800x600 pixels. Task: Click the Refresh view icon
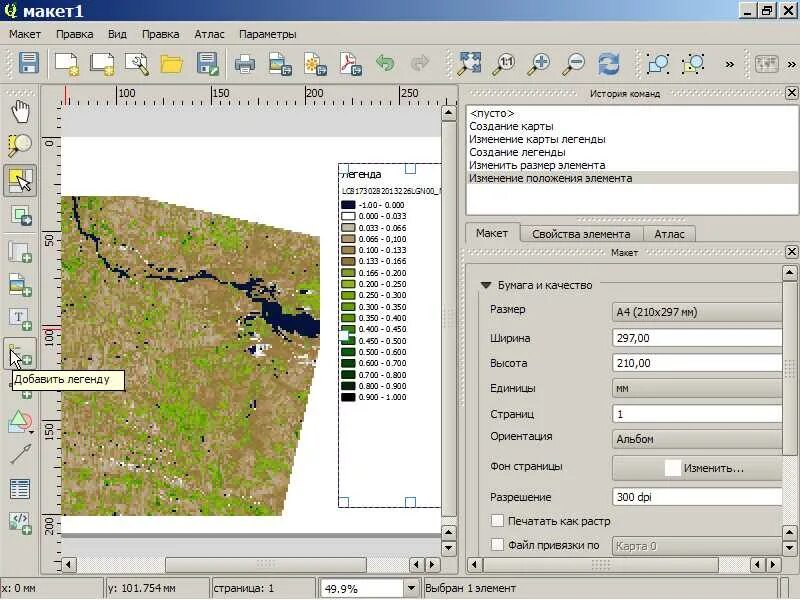pyautogui.click(x=608, y=64)
